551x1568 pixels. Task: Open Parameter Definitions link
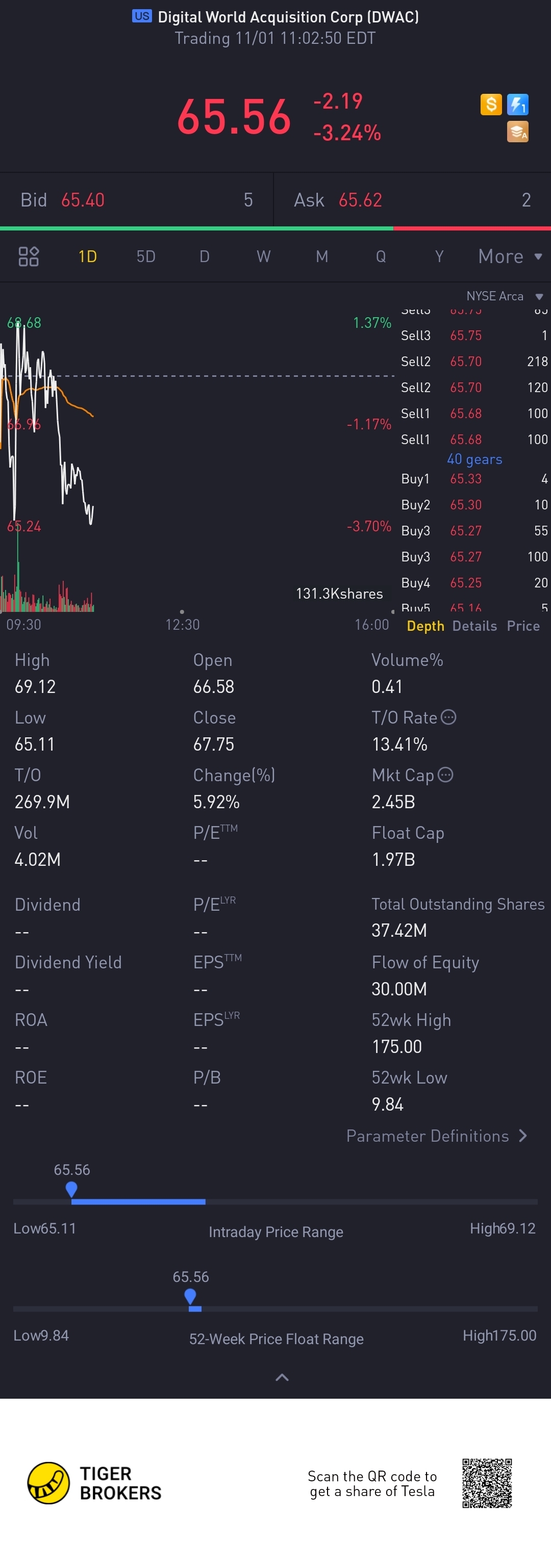tap(437, 1136)
